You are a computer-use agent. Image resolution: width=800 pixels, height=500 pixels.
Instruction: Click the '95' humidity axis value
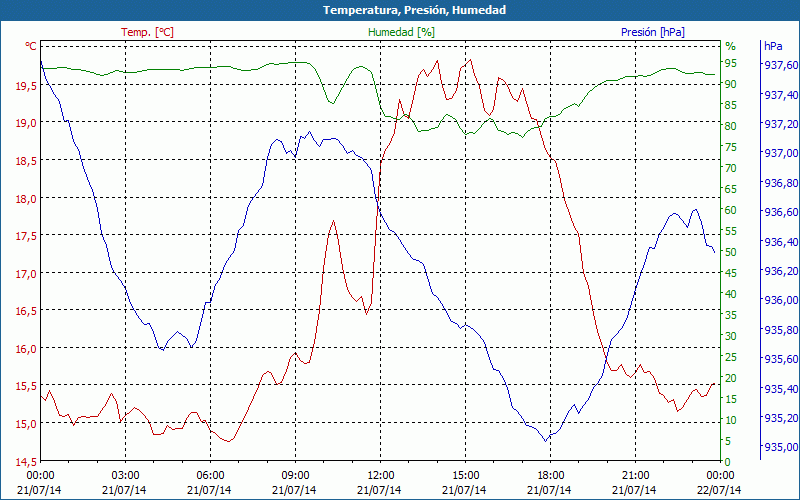click(x=731, y=63)
